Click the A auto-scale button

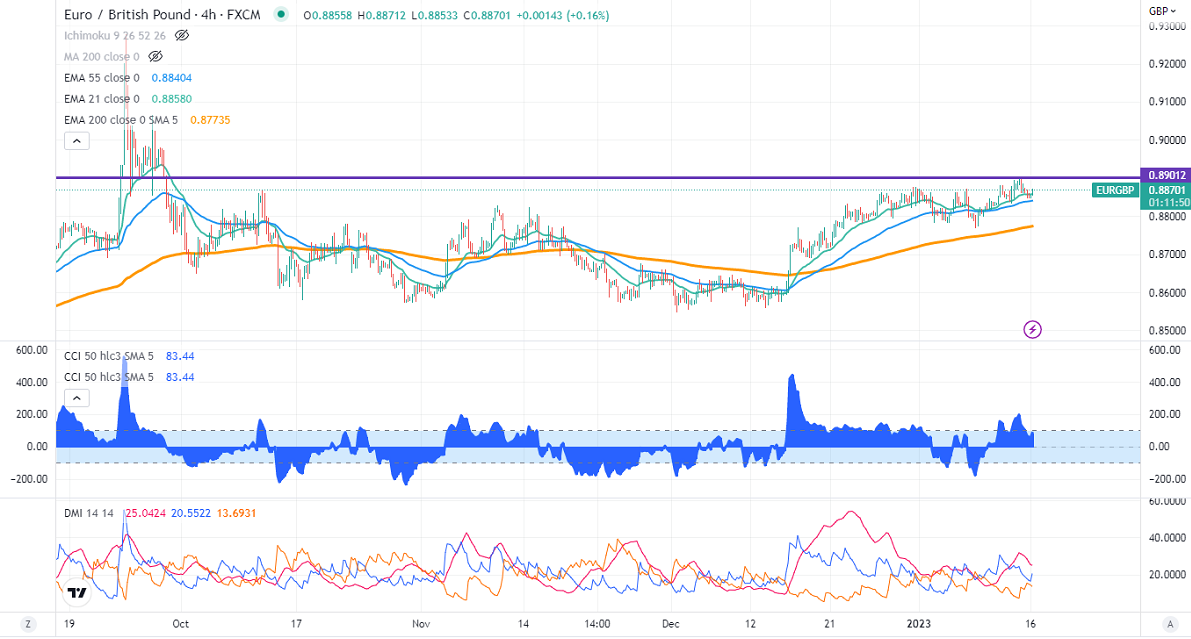tap(1170, 624)
